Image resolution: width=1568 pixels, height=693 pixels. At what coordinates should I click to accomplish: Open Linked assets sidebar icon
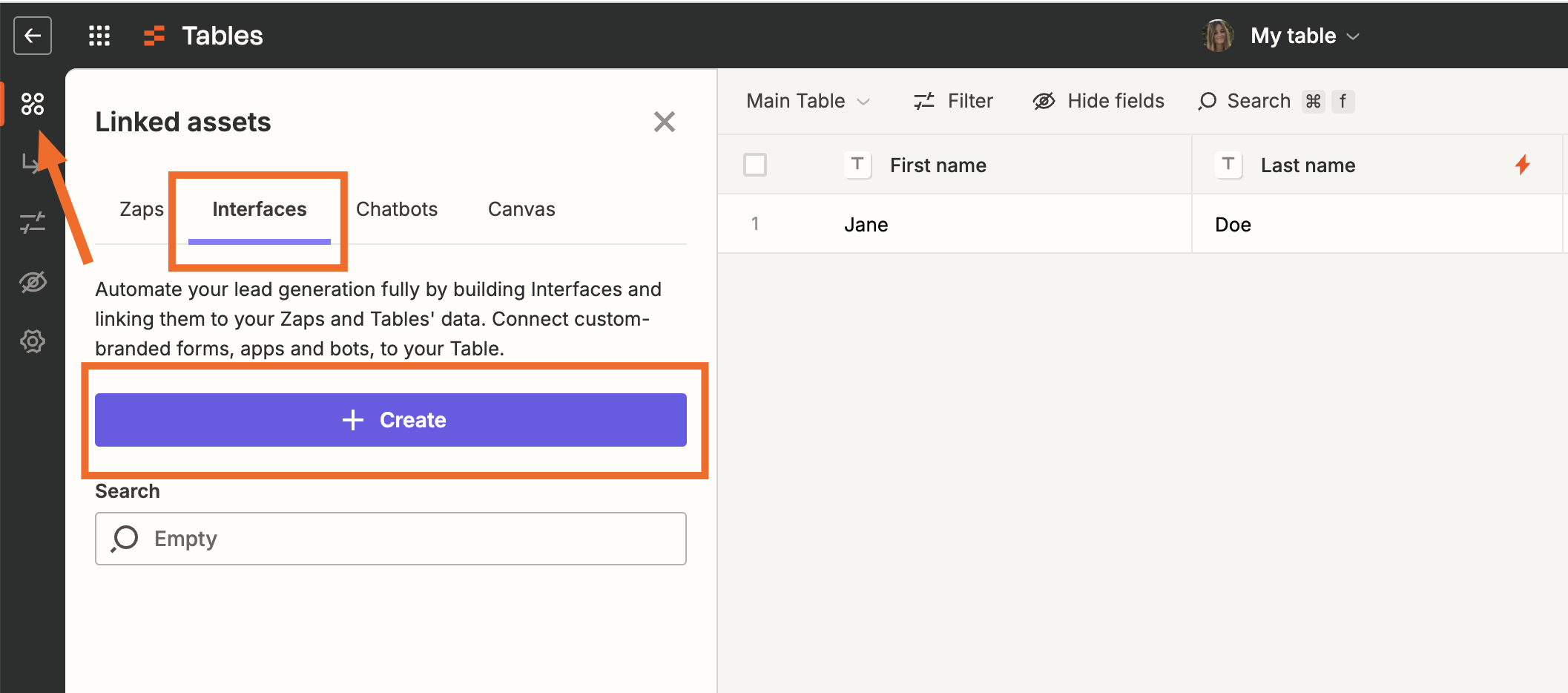click(x=33, y=104)
